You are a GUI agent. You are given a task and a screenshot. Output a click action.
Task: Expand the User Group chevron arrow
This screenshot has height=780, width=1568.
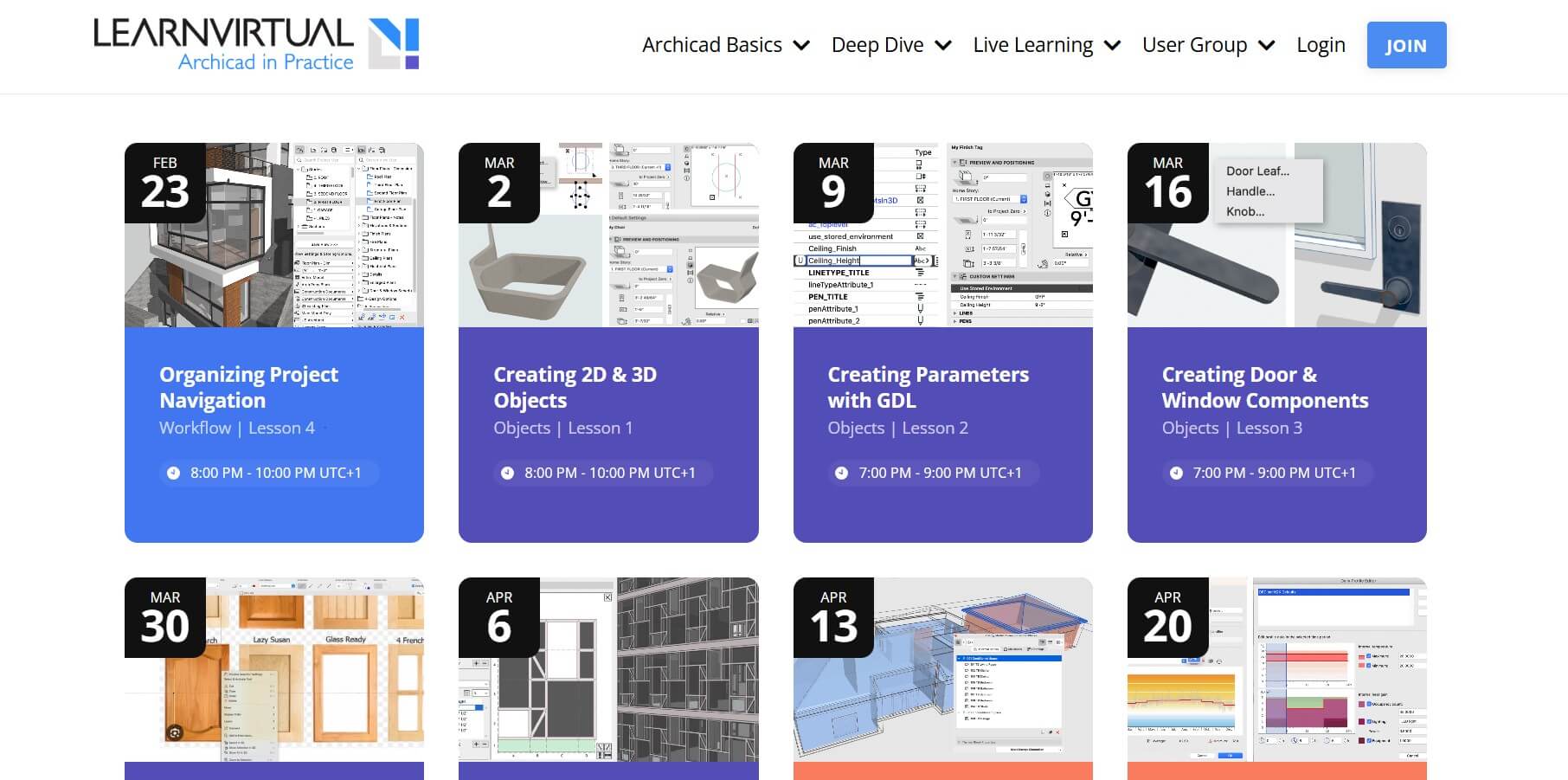click(x=1266, y=46)
